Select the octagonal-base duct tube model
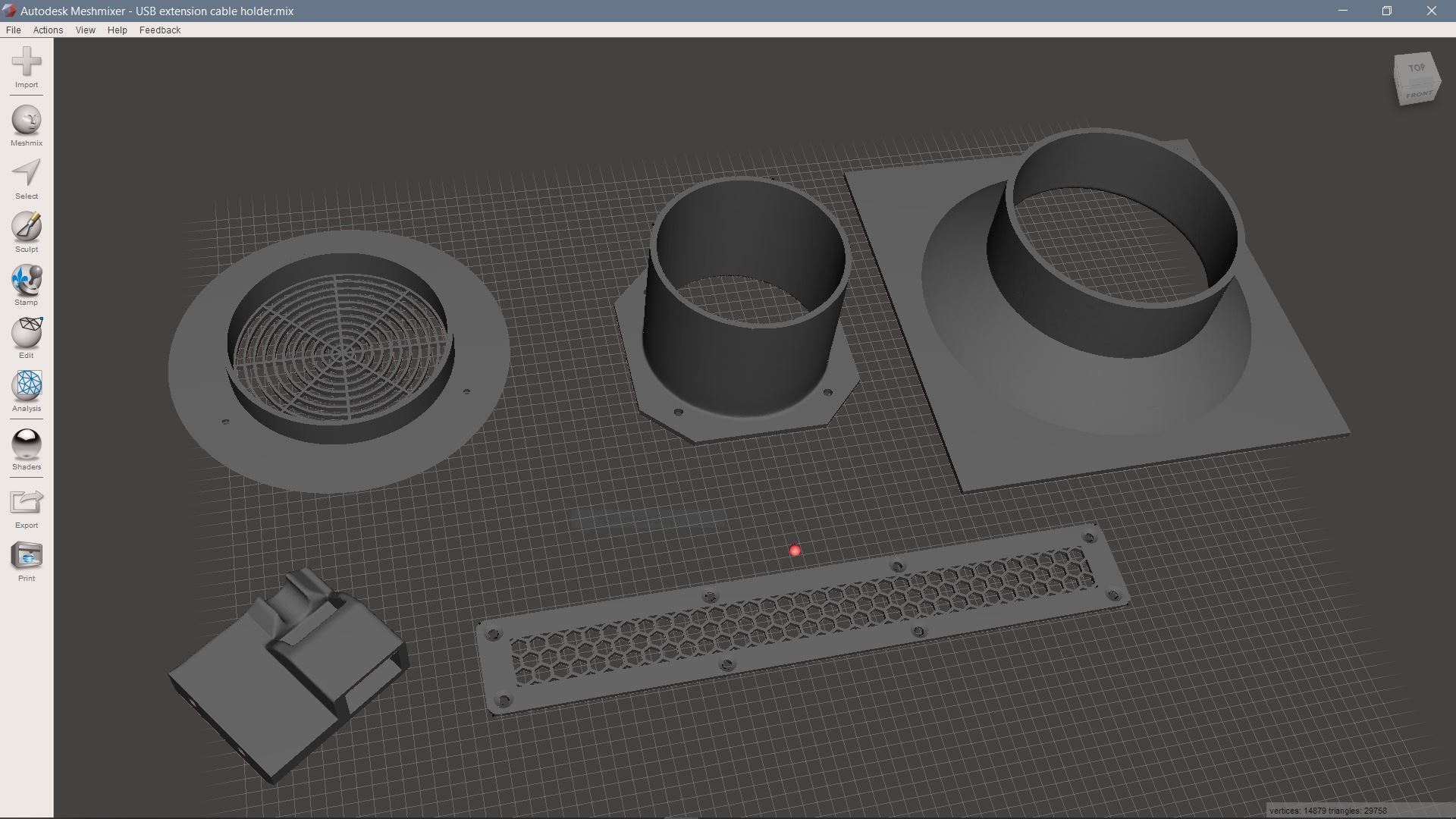This screenshot has width=1456, height=819. (737, 309)
